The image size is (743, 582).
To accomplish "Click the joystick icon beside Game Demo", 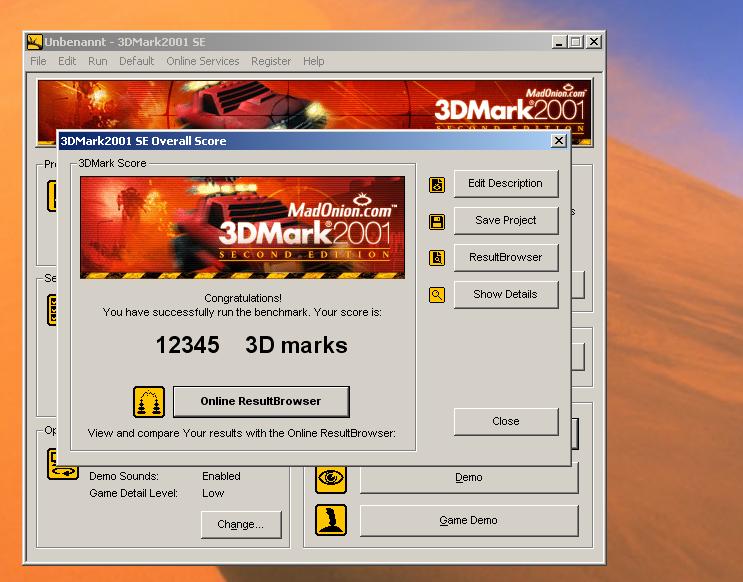I will pos(331,520).
